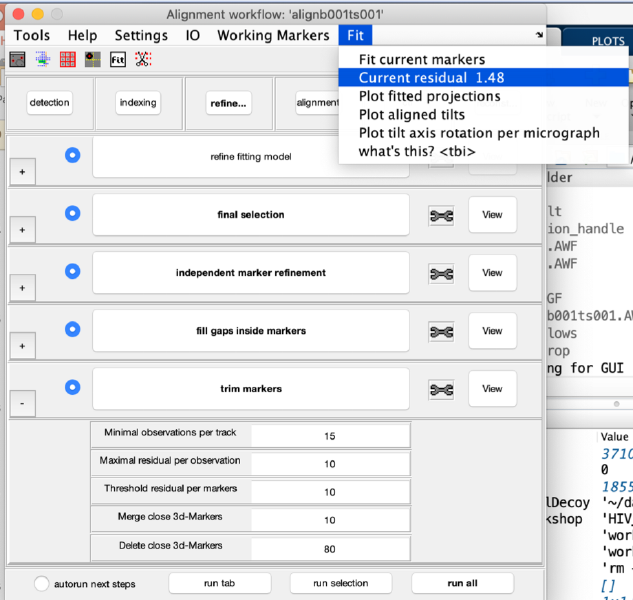Choose Plot tilt axis rotation per micrograph
Screen dimensions: 633x600
(483, 133)
